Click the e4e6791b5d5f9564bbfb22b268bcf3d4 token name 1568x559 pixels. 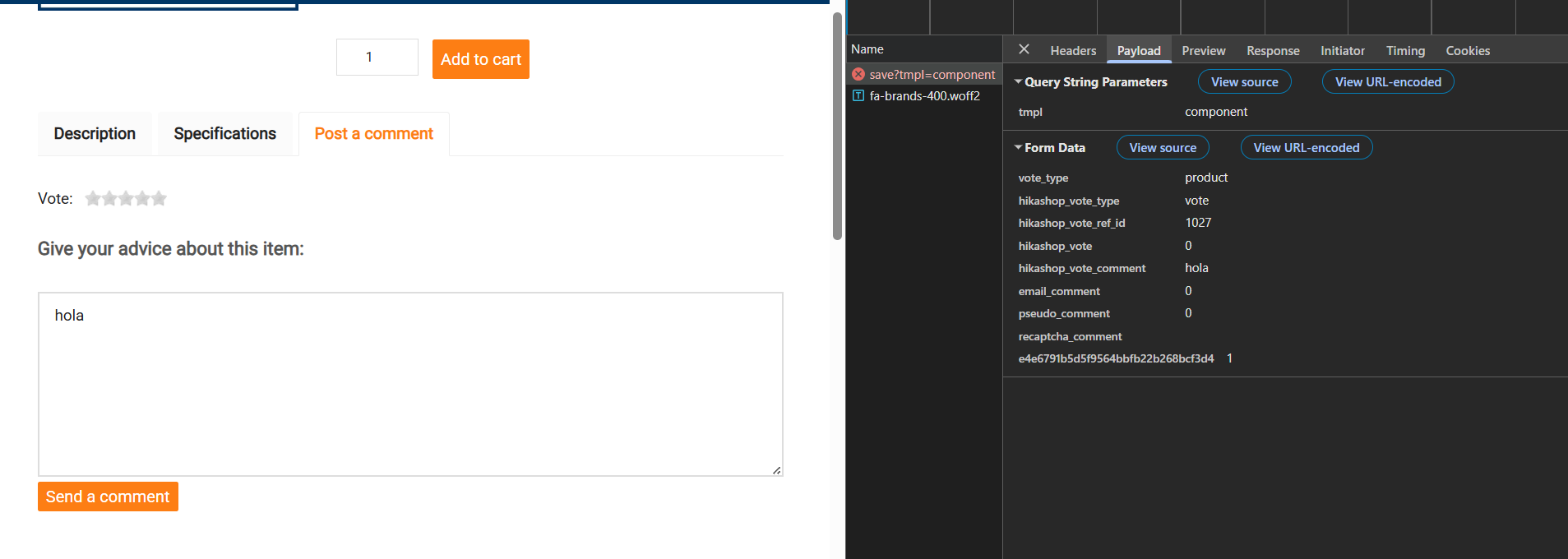pos(1116,358)
